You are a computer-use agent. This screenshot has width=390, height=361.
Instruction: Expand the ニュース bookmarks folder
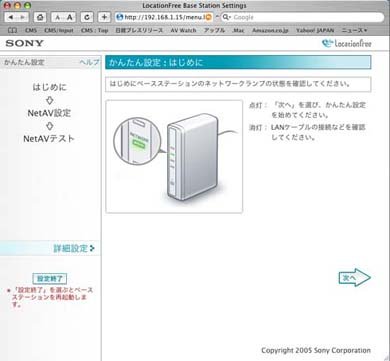pos(354,30)
